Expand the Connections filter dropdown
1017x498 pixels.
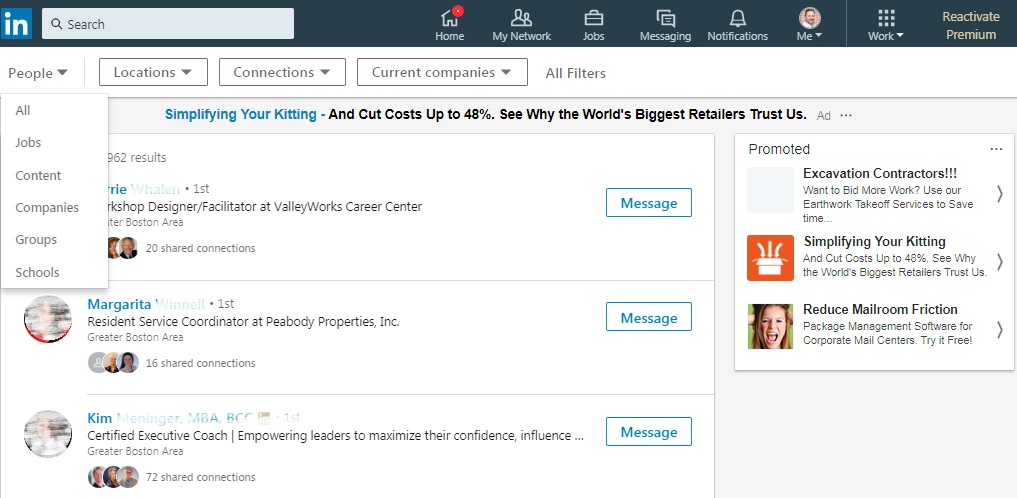(x=282, y=72)
